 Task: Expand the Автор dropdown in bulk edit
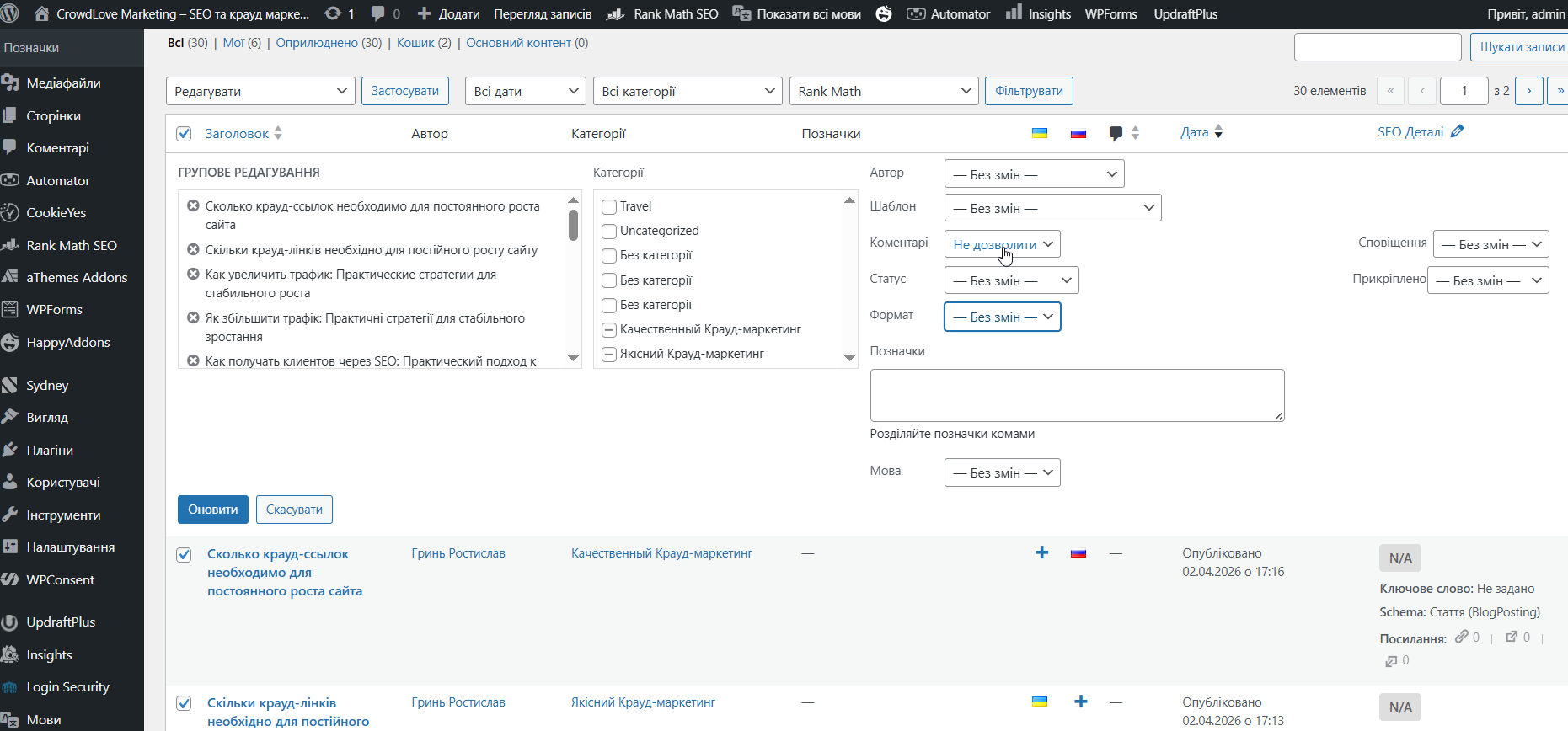pos(1034,174)
